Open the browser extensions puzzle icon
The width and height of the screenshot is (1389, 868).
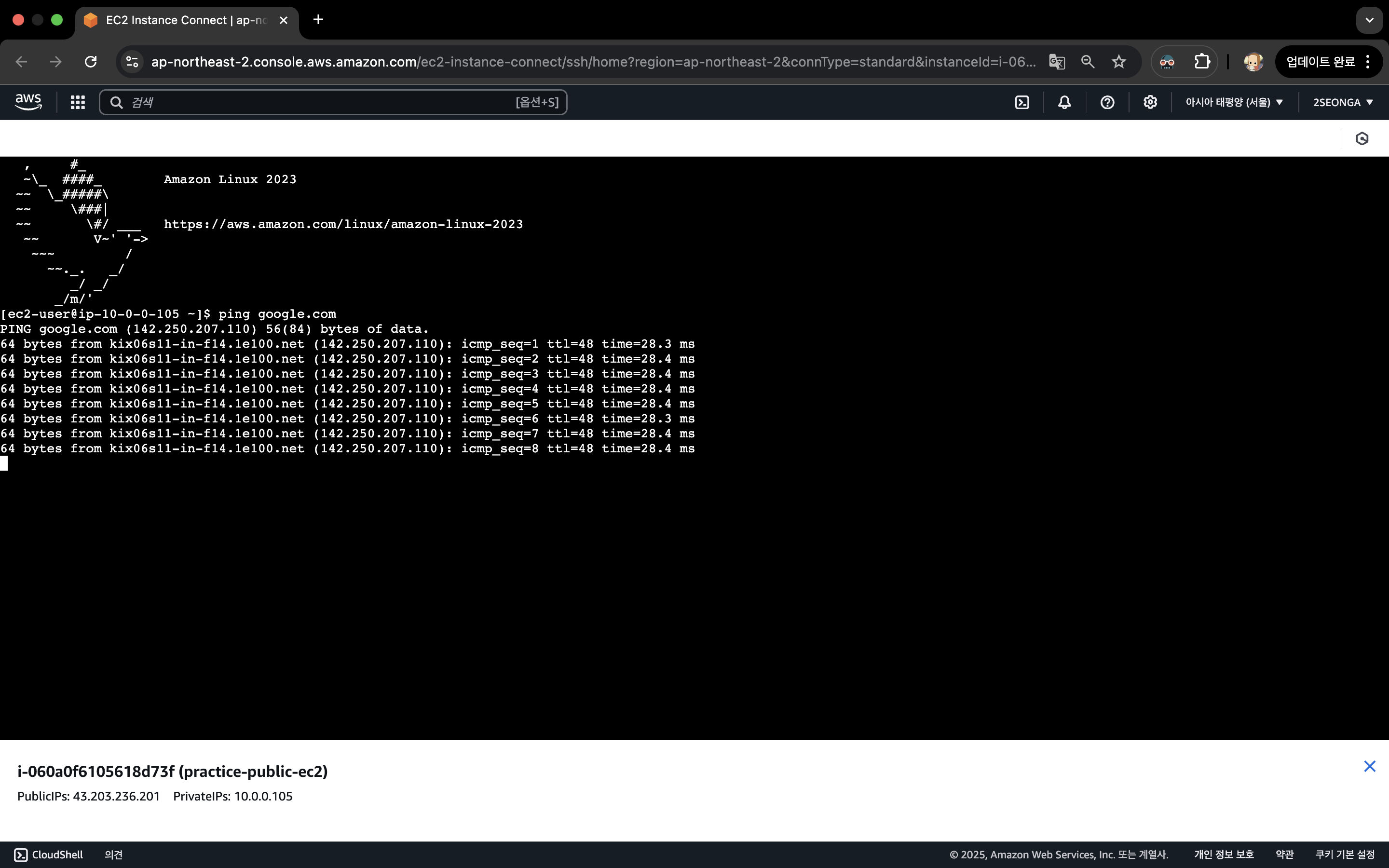(x=1202, y=61)
